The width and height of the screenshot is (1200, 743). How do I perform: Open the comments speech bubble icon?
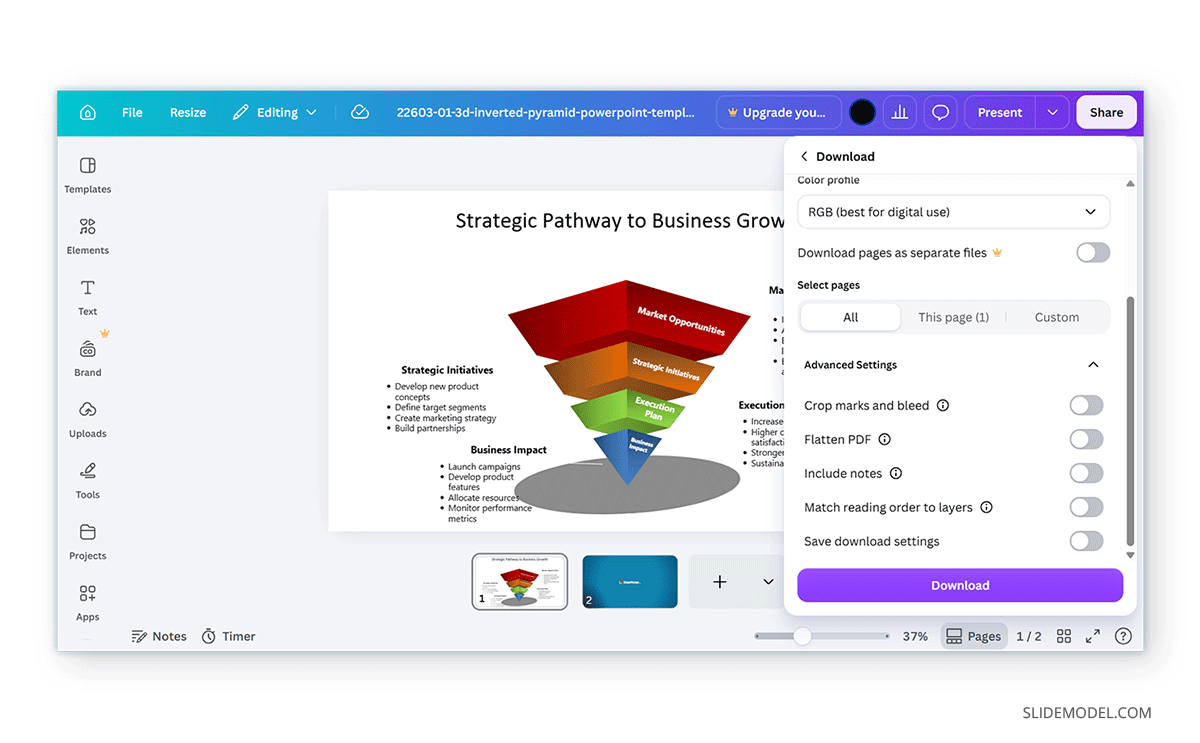point(940,113)
